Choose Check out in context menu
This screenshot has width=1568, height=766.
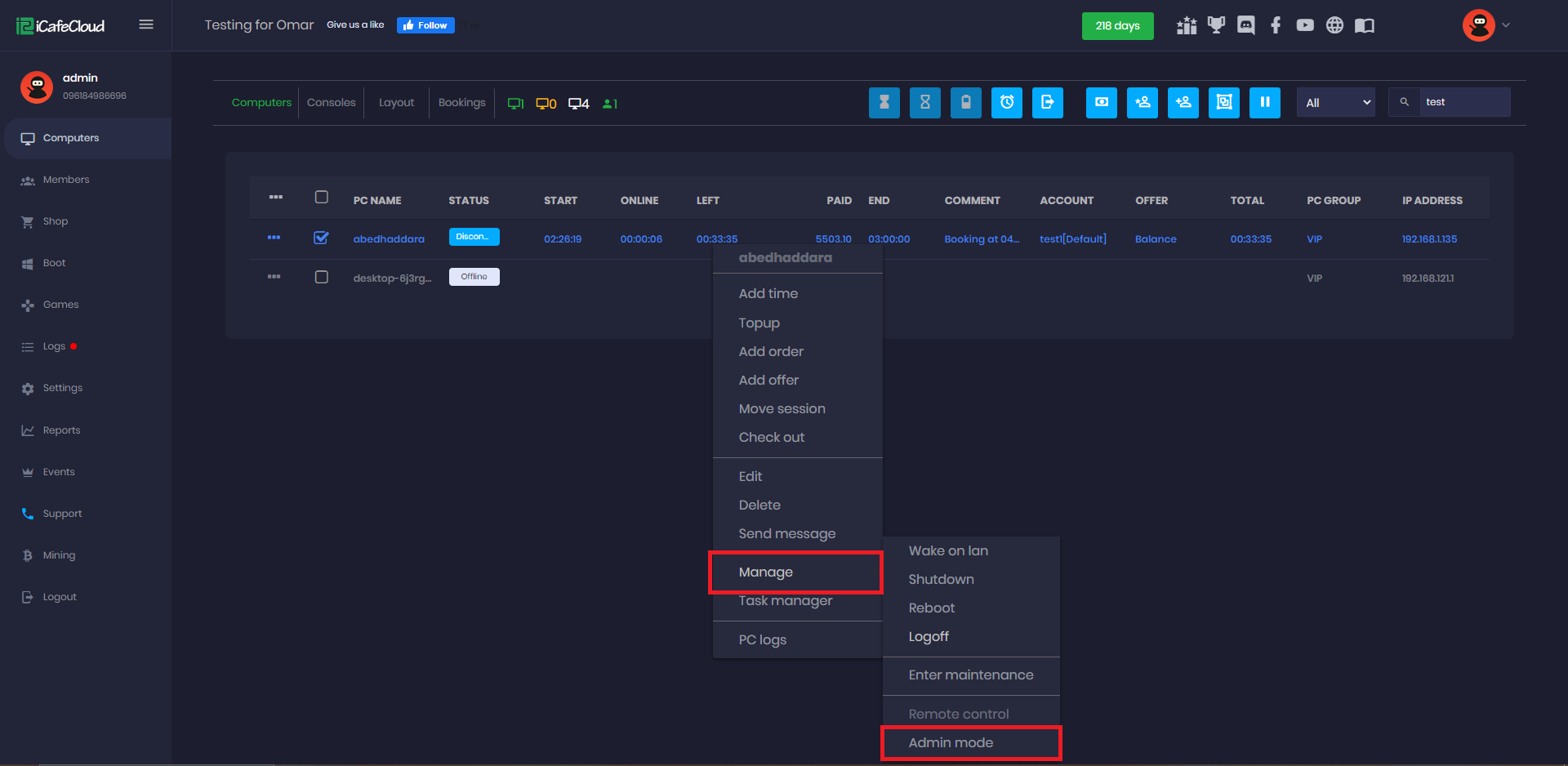pyautogui.click(x=771, y=437)
